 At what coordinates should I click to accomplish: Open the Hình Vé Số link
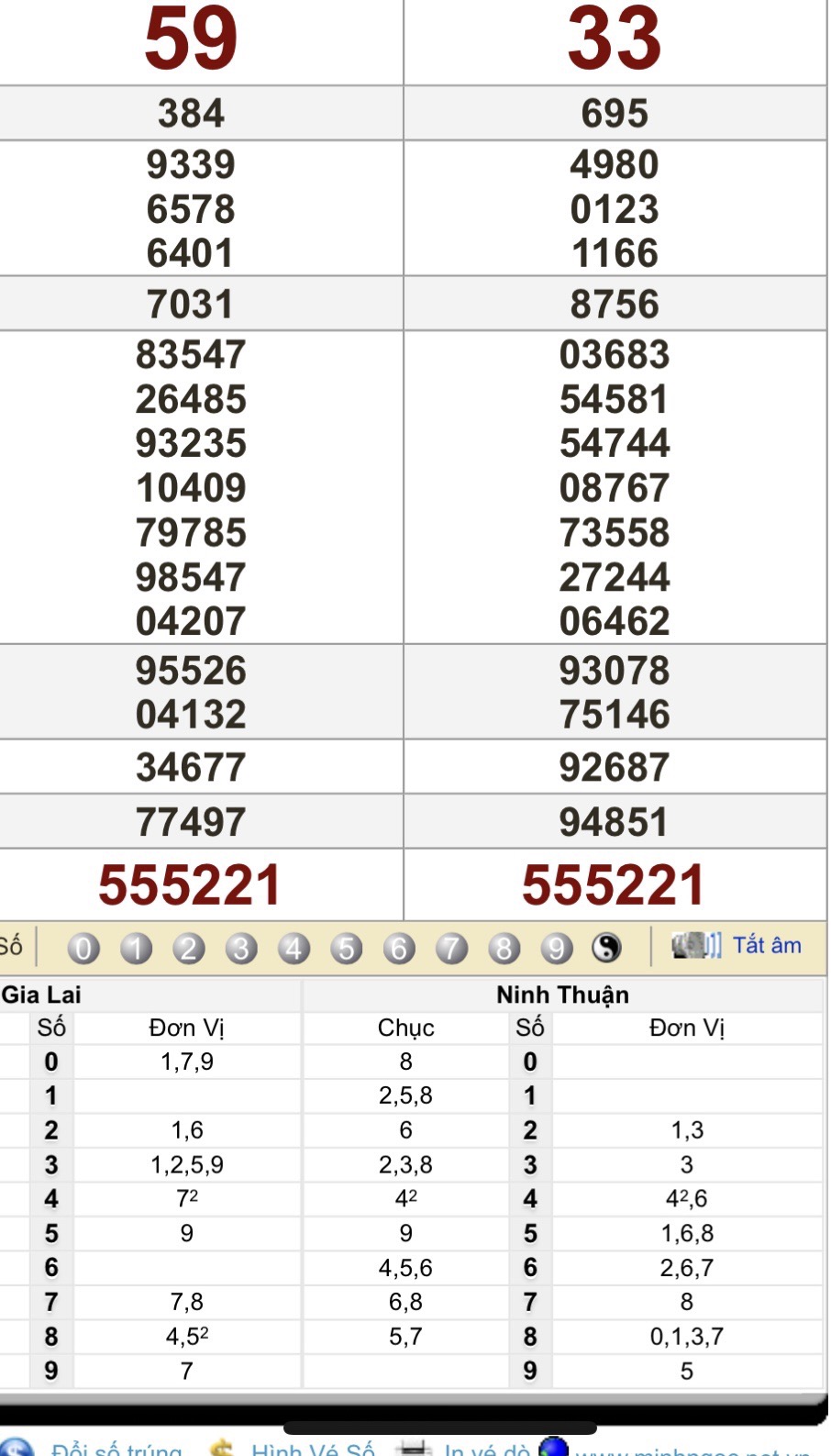click(312, 1449)
